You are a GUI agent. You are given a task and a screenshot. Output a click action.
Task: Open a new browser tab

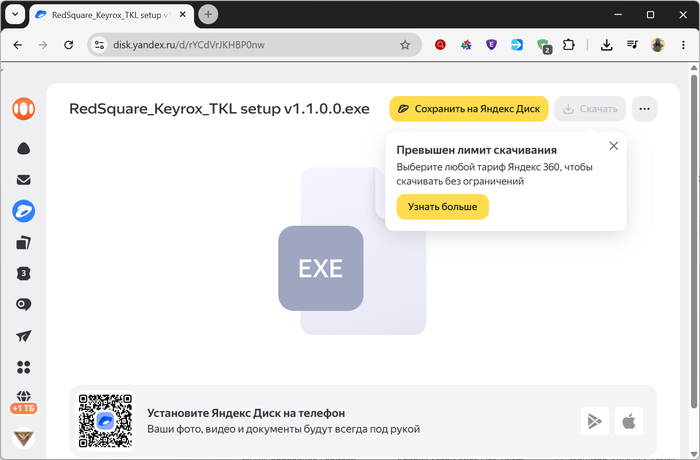tap(208, 14)
